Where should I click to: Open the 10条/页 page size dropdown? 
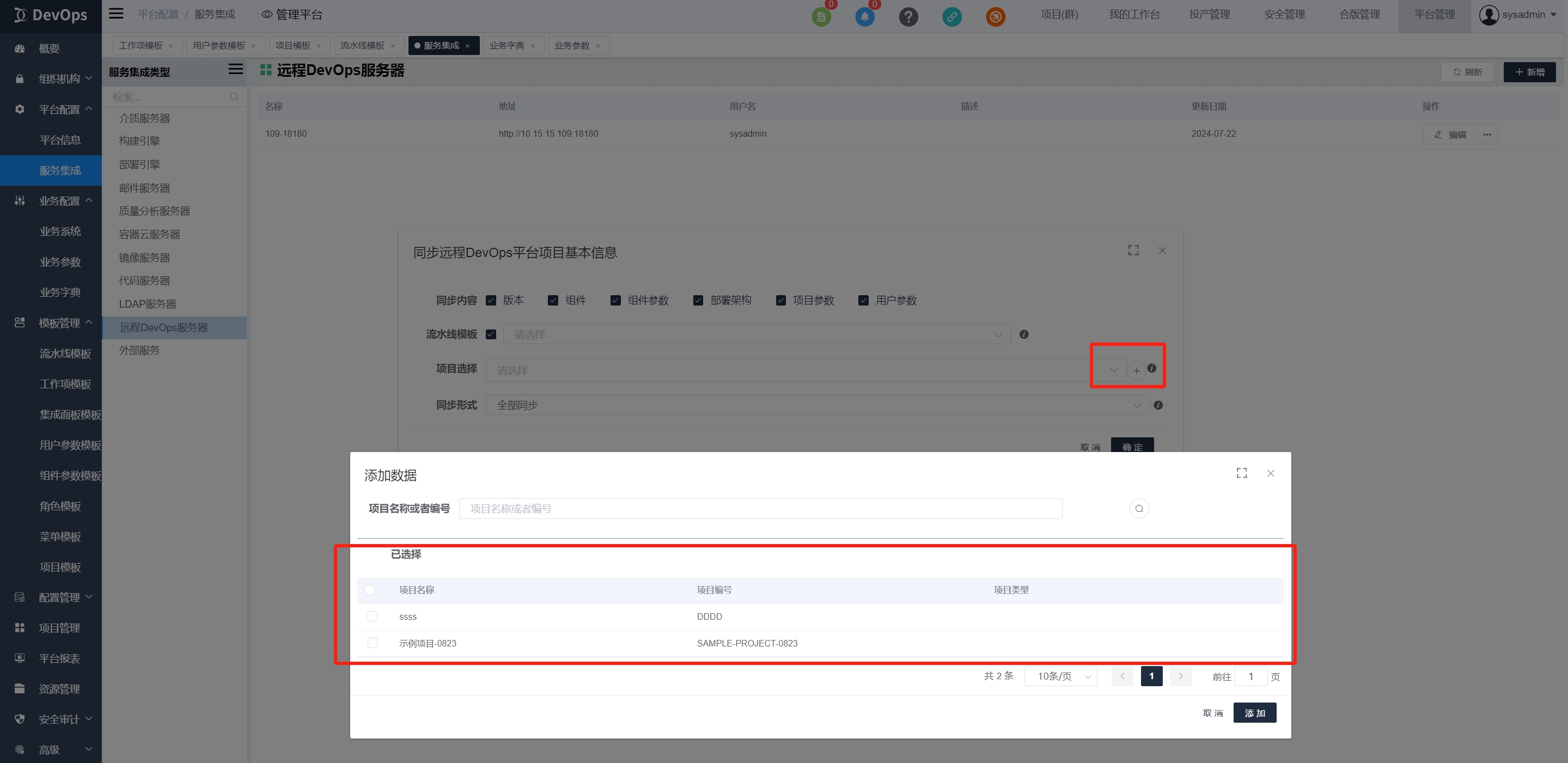(1060, 676)
